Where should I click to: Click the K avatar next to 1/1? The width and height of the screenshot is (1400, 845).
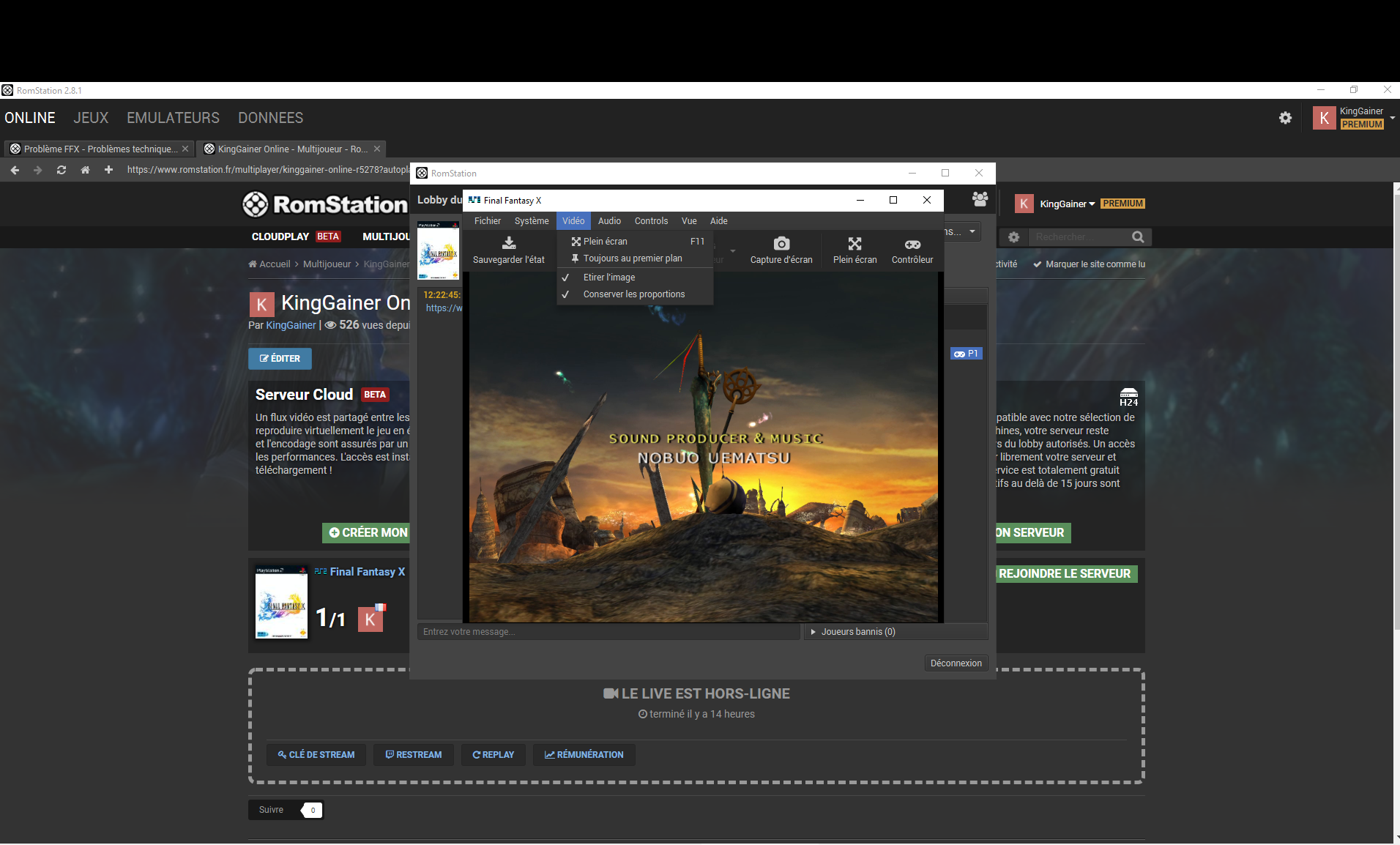(x=371, y=619)
